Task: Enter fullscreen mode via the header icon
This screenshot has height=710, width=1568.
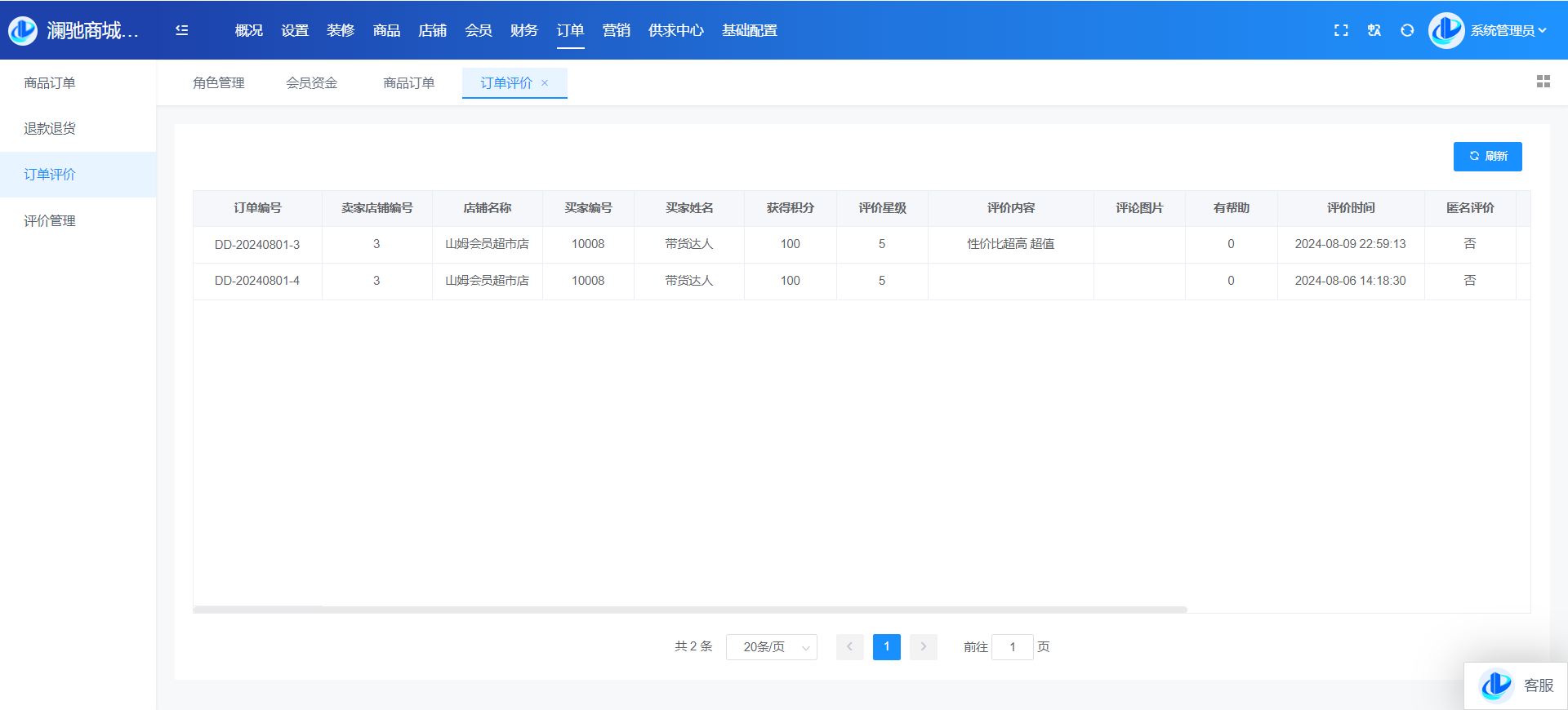Action: (x=1341, y=30)
